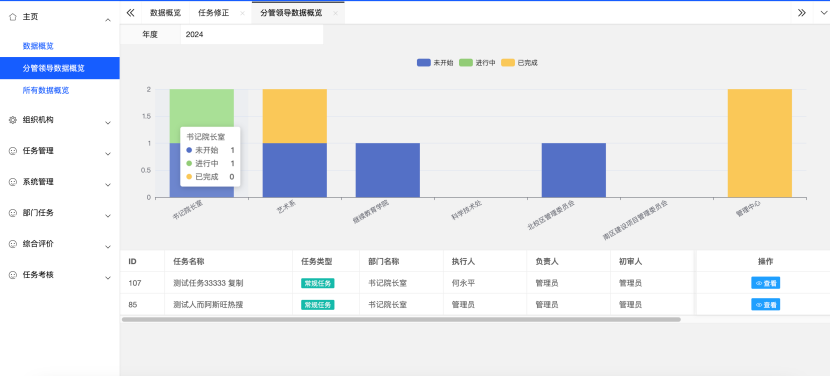Click the smiley icon beside 任务考核
Viewport: 830px width, 376px height.
(13, 275)
